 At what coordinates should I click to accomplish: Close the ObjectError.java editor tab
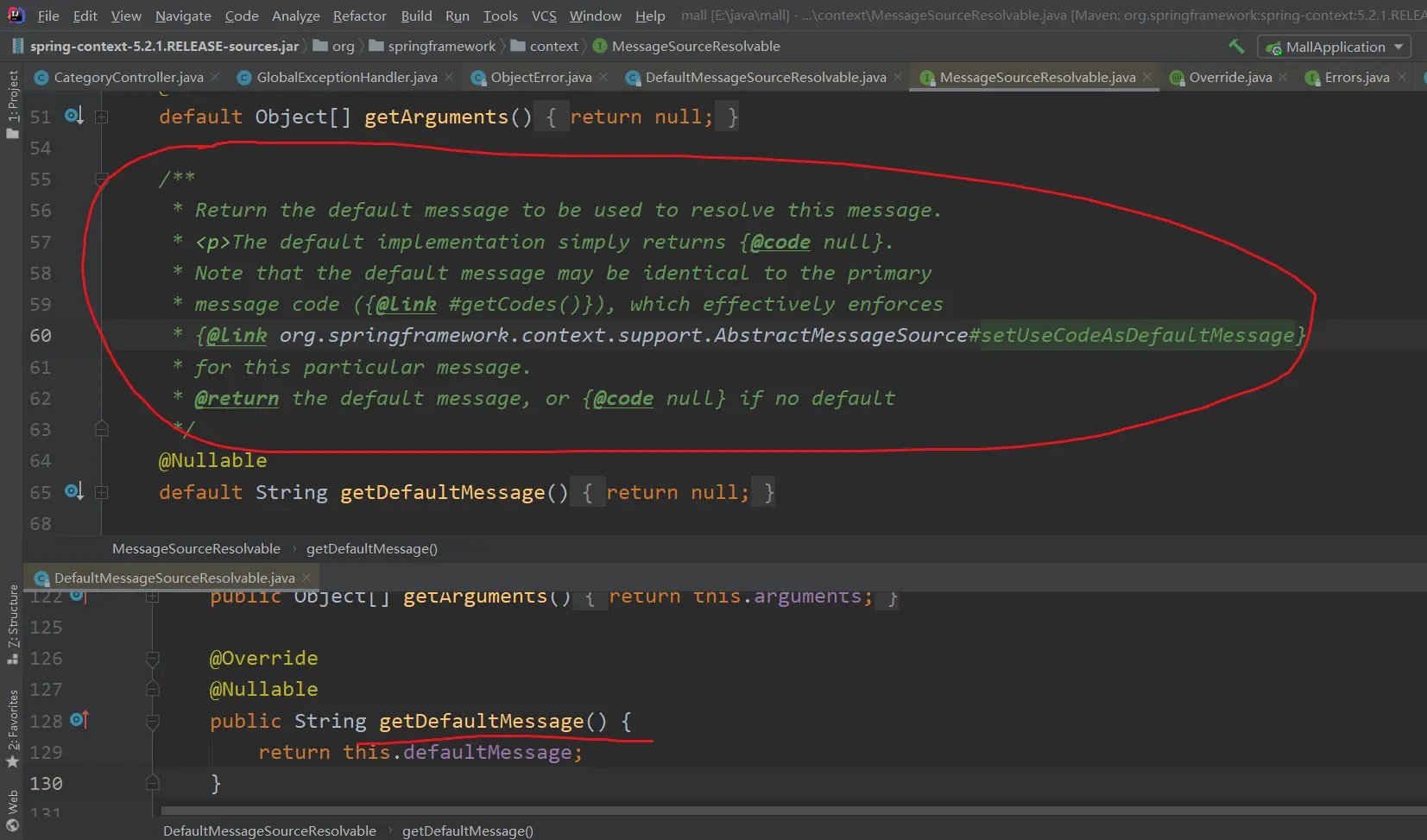(604, 78)
